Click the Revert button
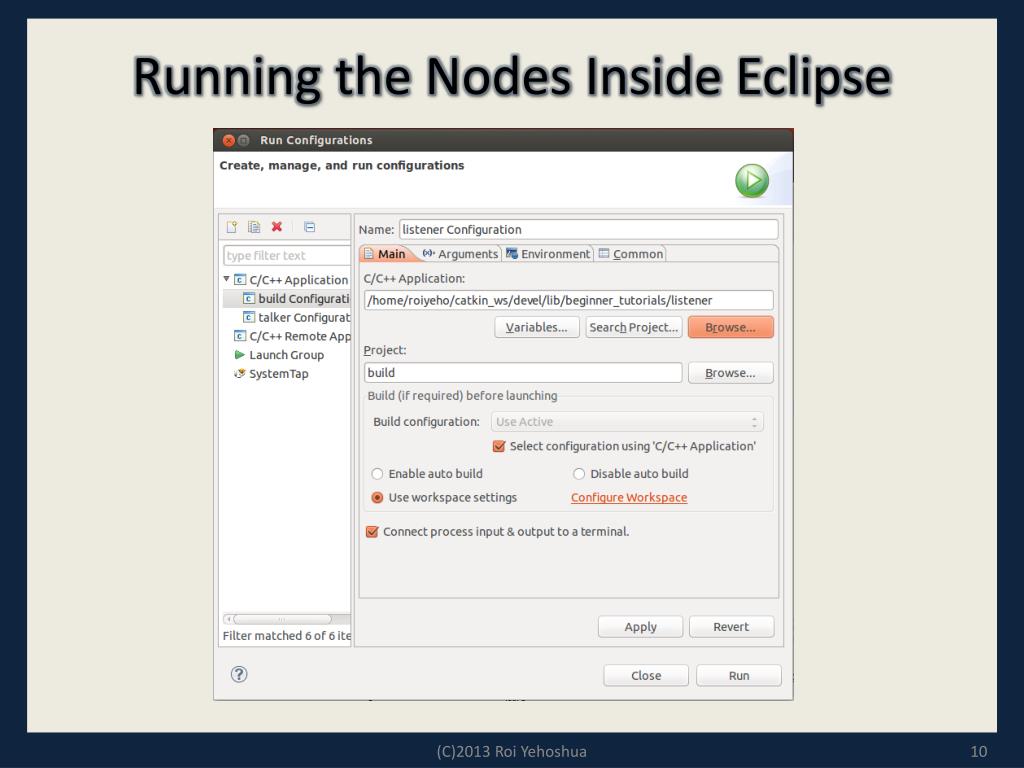This screenshot has height=768, width=1024. [x=731, y=627]
